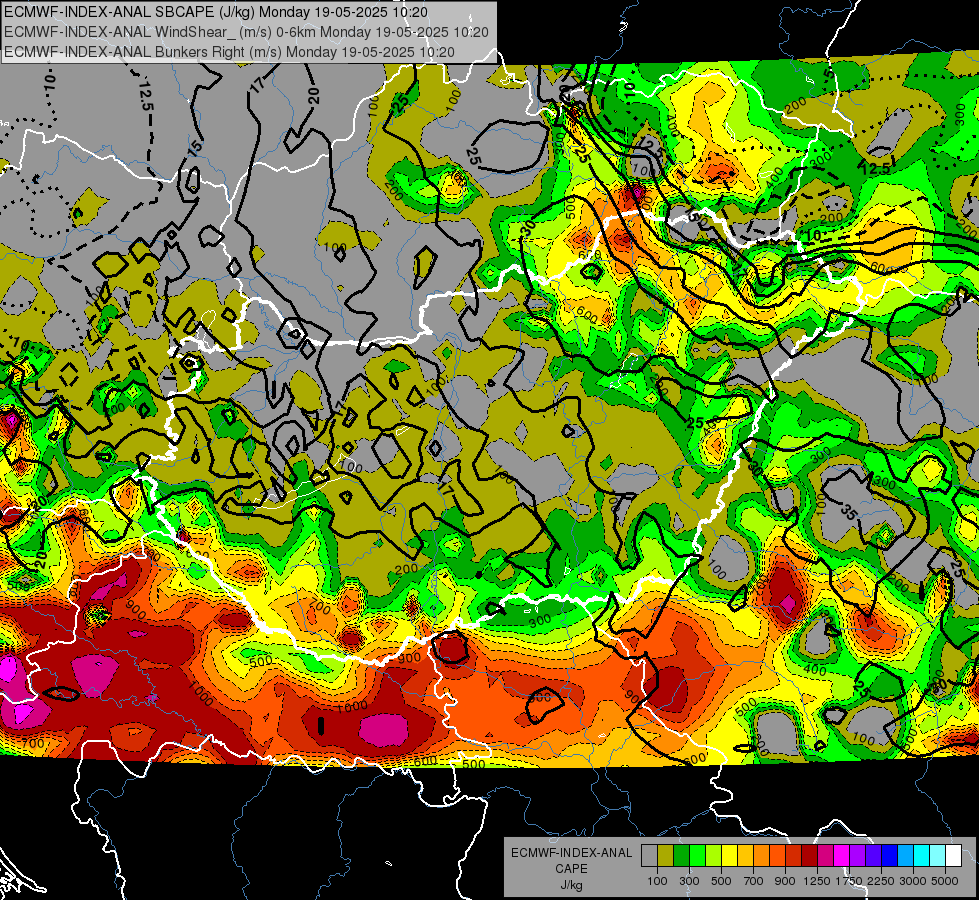This screenshot has width=979, height=900.
Task: Select the olive swatch in the legend
Action: [666, 855]
